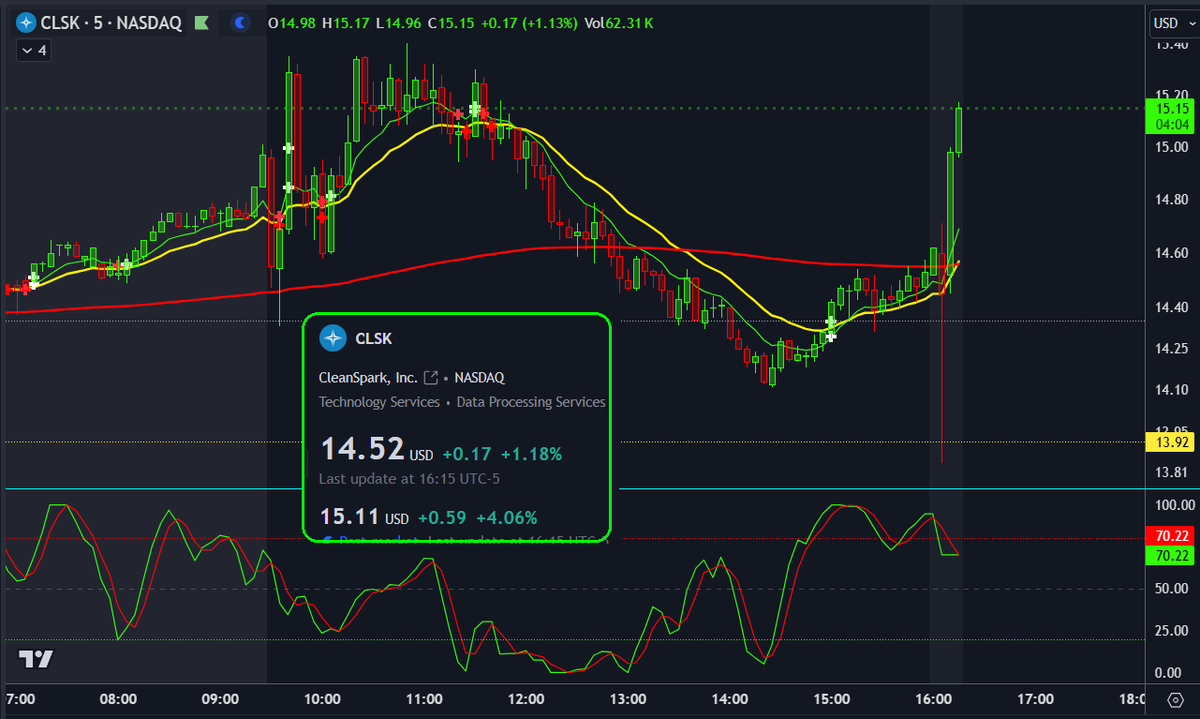Click the 10:00 time axis label
Viewport: 1200px width, 719px height.
322,699
